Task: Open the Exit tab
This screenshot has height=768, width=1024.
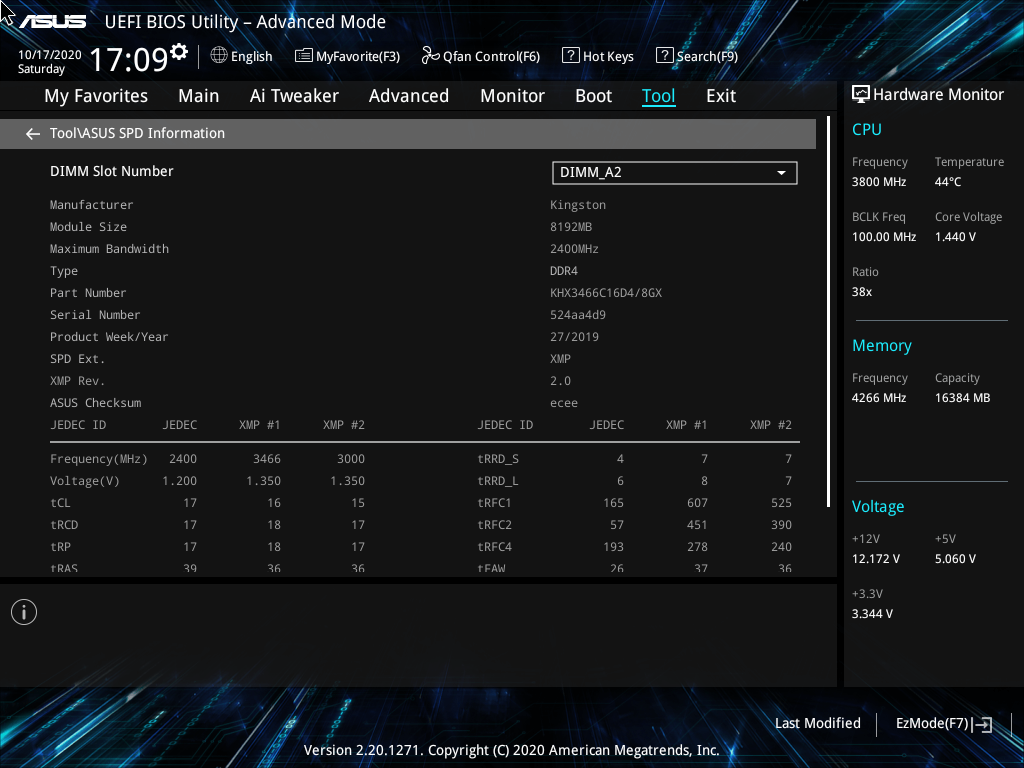Action: 721,96
